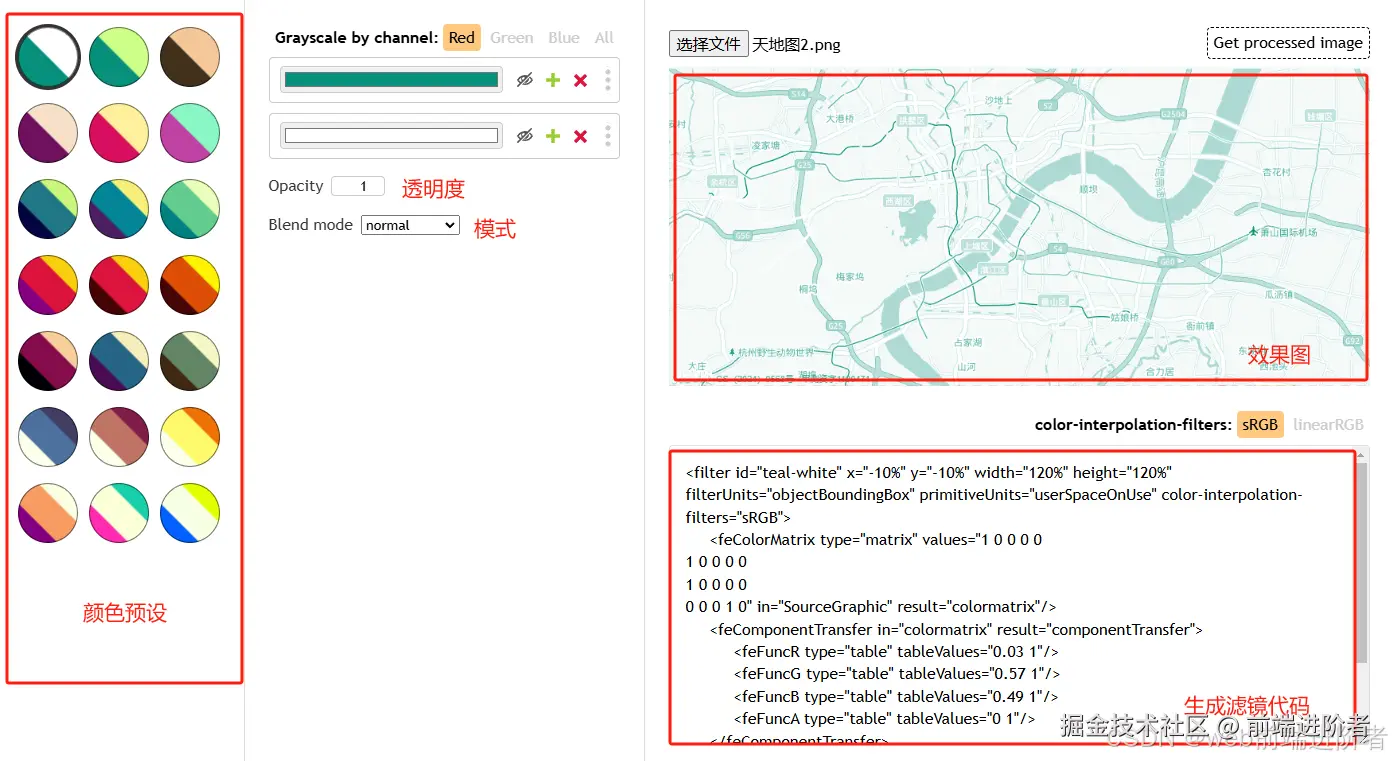Pick the dark brown and peach preset
This screenshot has height=761, width=1392.
tap(190, 57)
